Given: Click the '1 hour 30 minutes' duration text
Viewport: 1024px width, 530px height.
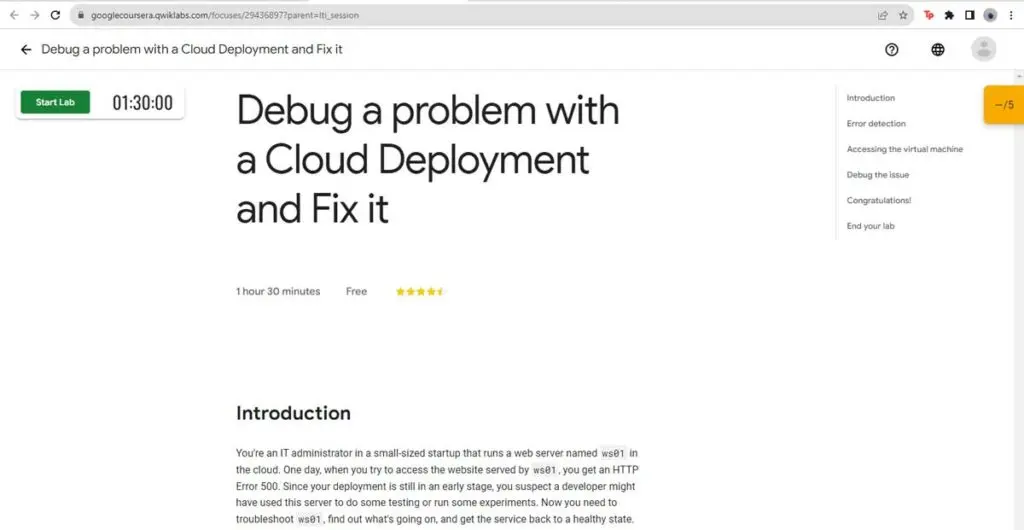Looking at the screenshot, I should click(x=278, y=292).
